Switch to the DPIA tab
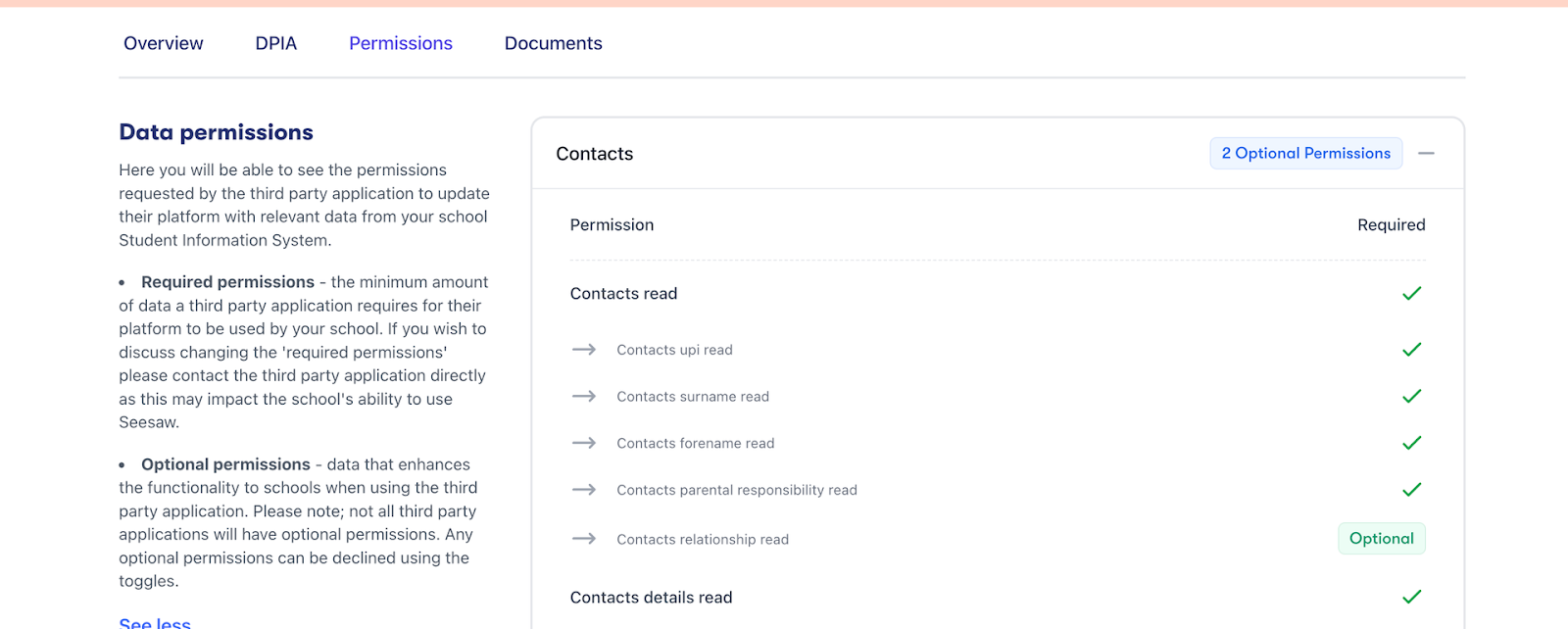Image resolution: width=1568 pixels, height=629 pixels. (x=275, y=43)
